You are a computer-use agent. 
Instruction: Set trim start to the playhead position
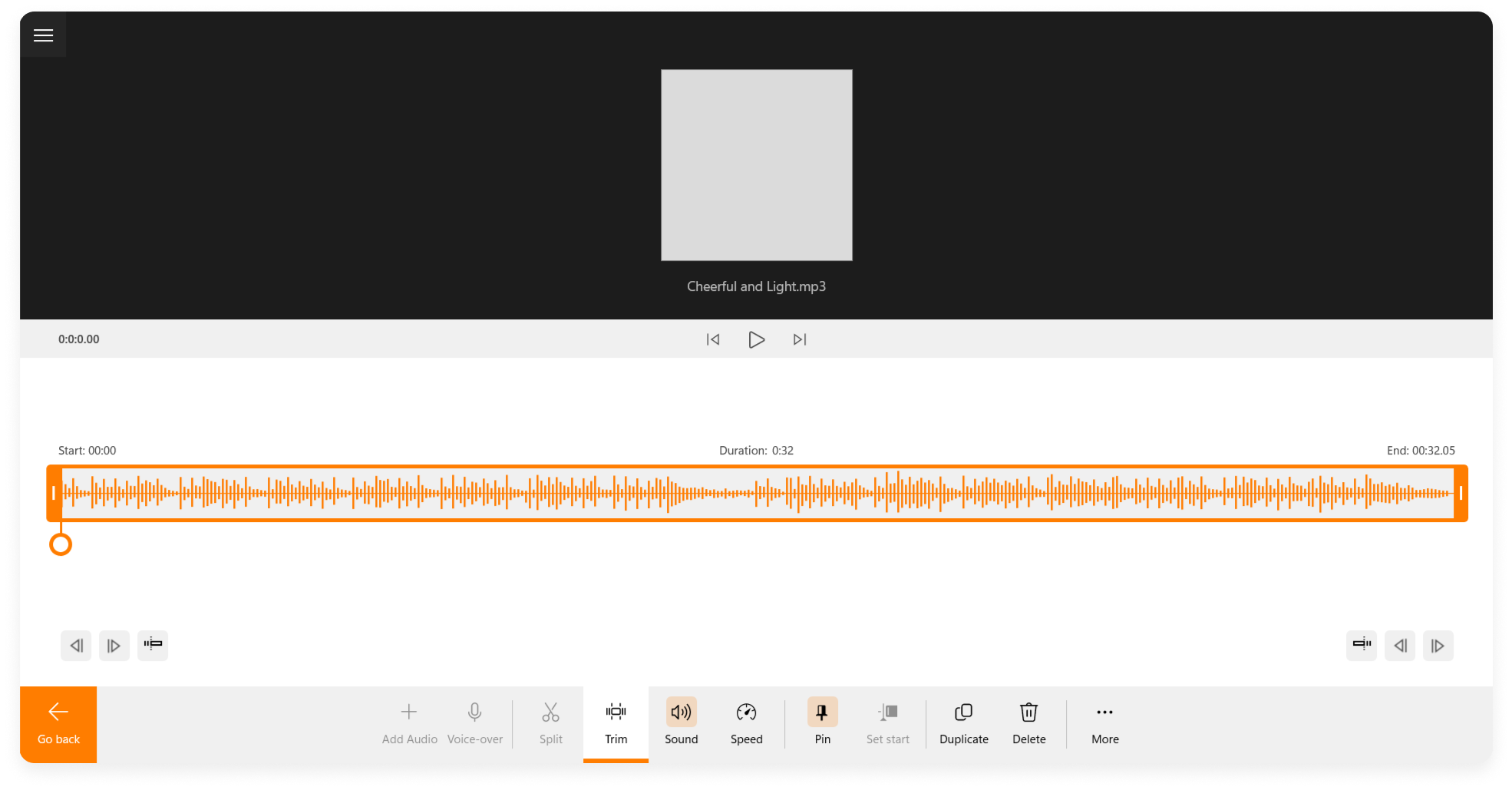point(153,646)
